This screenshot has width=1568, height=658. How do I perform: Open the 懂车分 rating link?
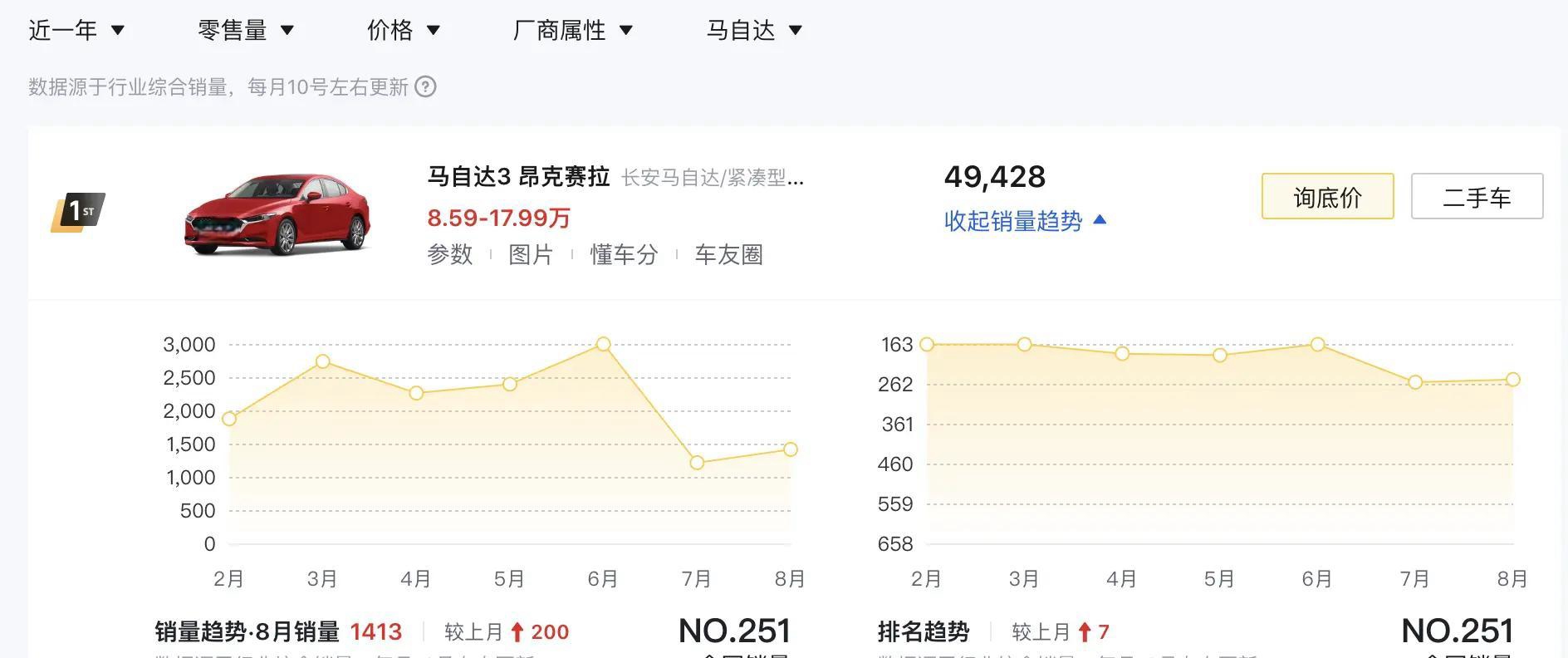click(624, 254)
